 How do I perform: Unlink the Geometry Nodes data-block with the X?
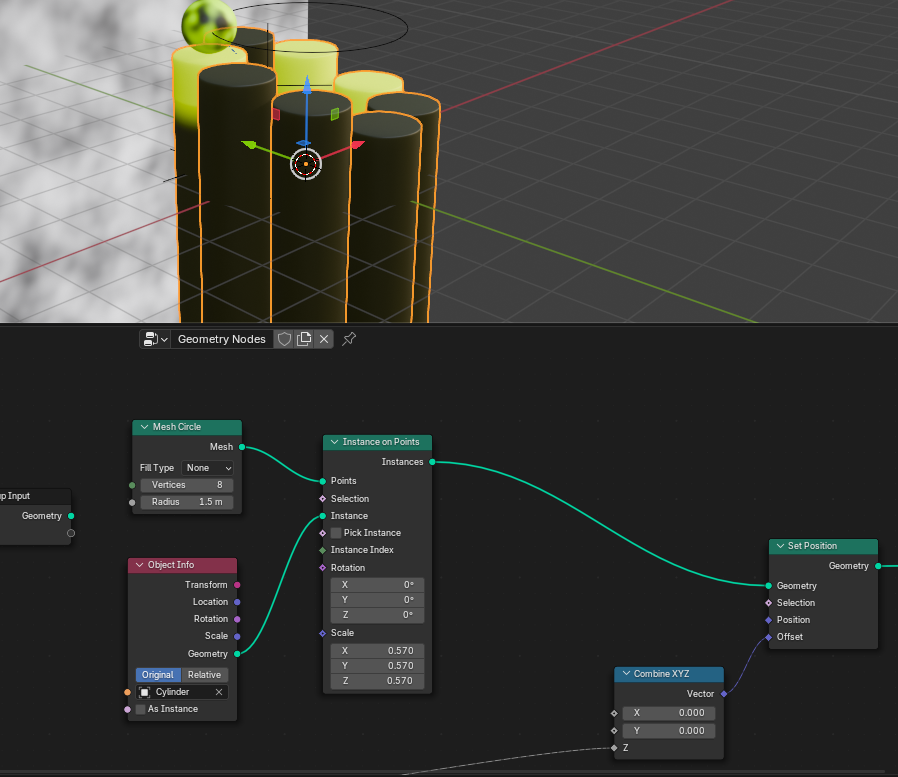pyautogui.click(x=324, y=339)
